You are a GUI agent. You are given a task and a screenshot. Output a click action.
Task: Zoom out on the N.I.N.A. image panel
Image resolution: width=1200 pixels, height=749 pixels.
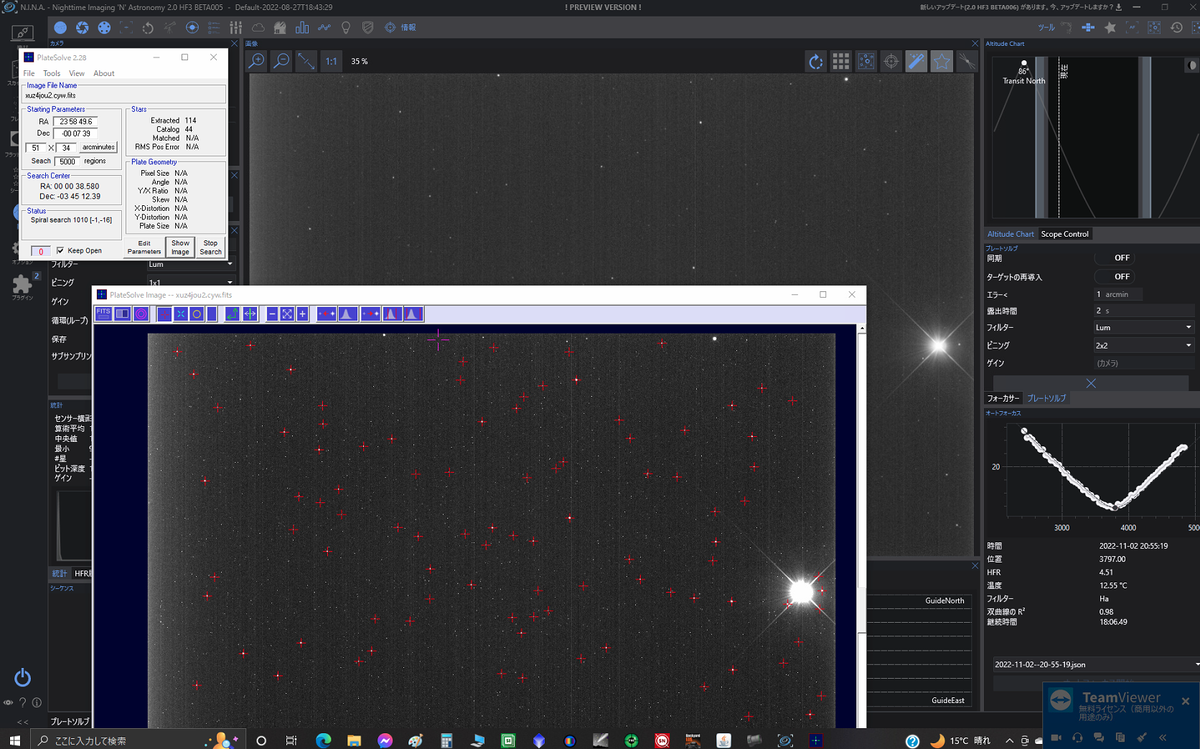click(281, 61)
